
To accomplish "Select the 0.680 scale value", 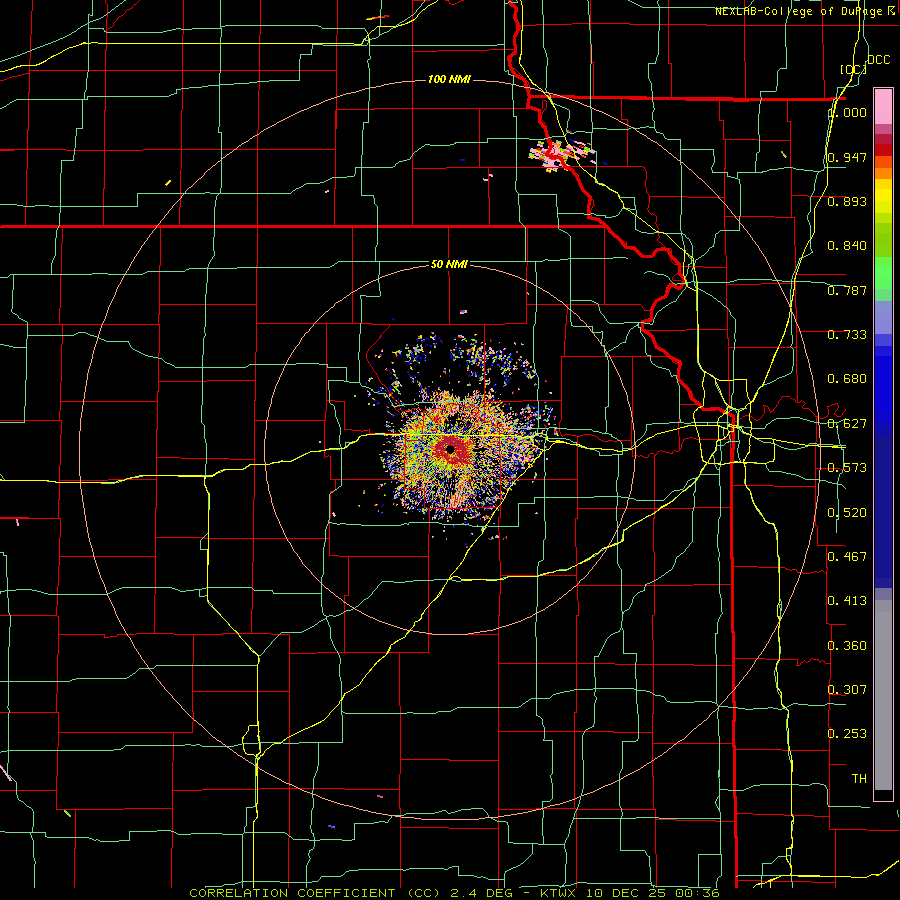I will coord(847,379).
